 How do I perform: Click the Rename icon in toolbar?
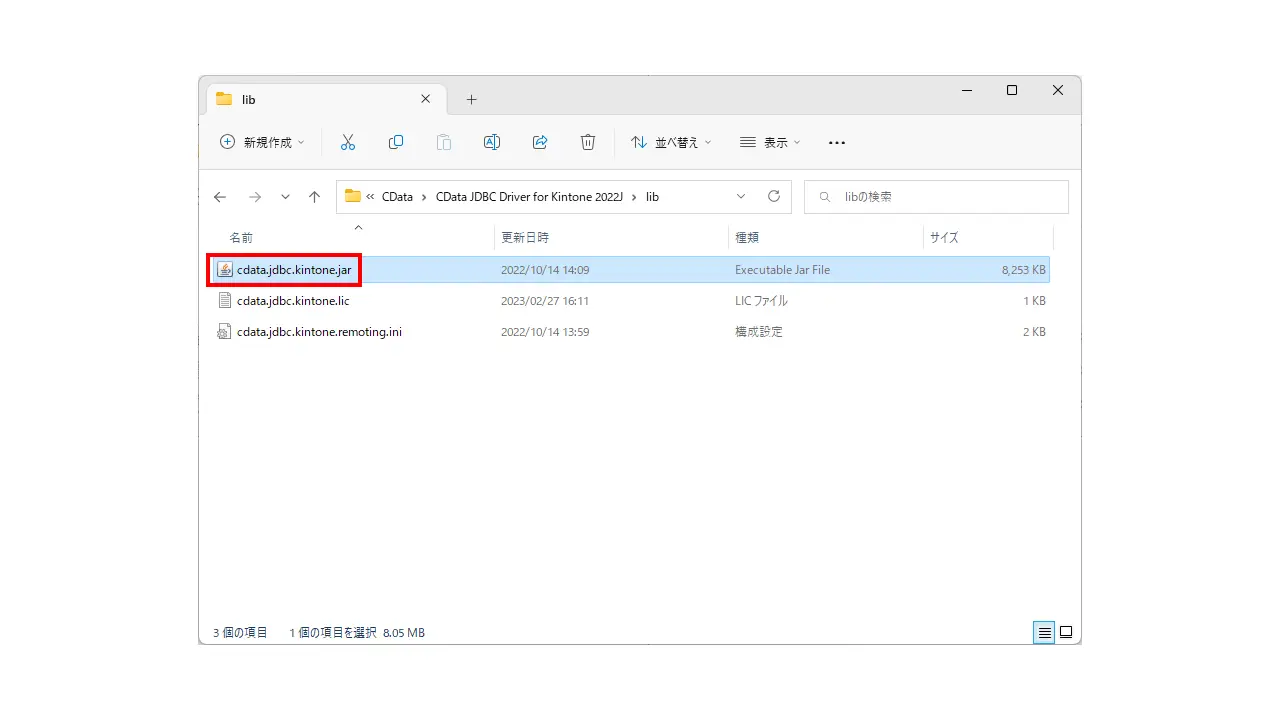(x=492, y=142)
